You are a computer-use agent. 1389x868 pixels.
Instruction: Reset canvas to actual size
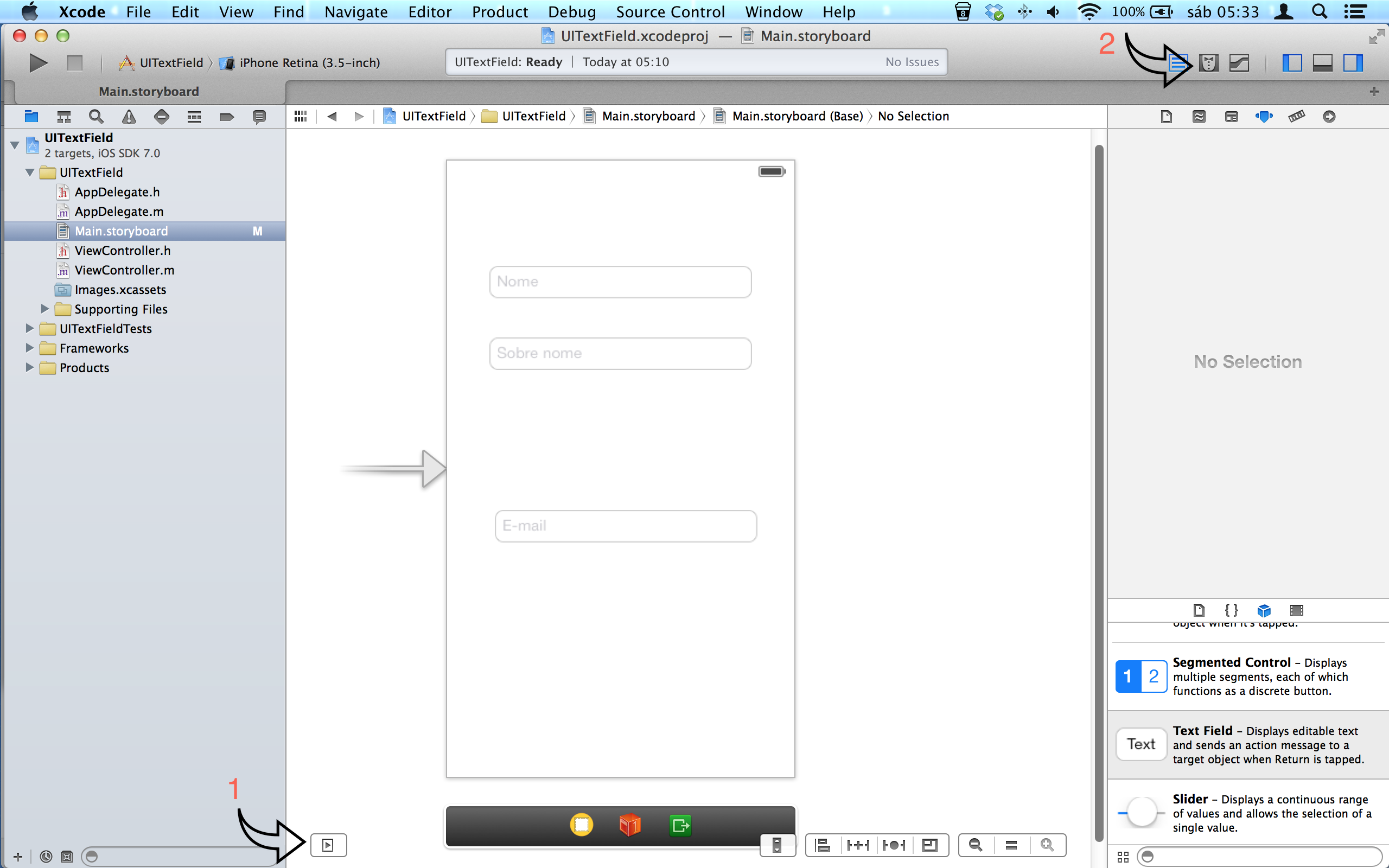(x=1011, y=845)
